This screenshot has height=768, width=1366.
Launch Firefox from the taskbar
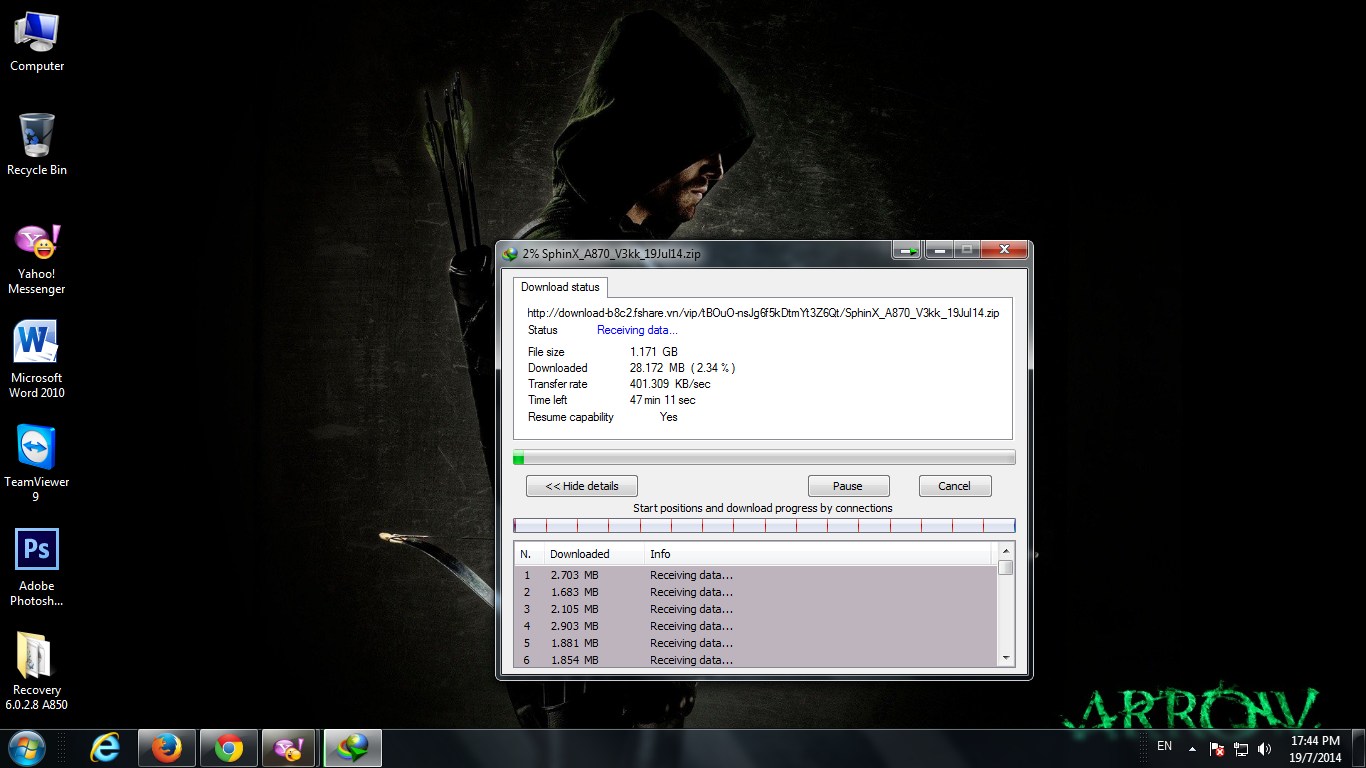pos(166,748)
